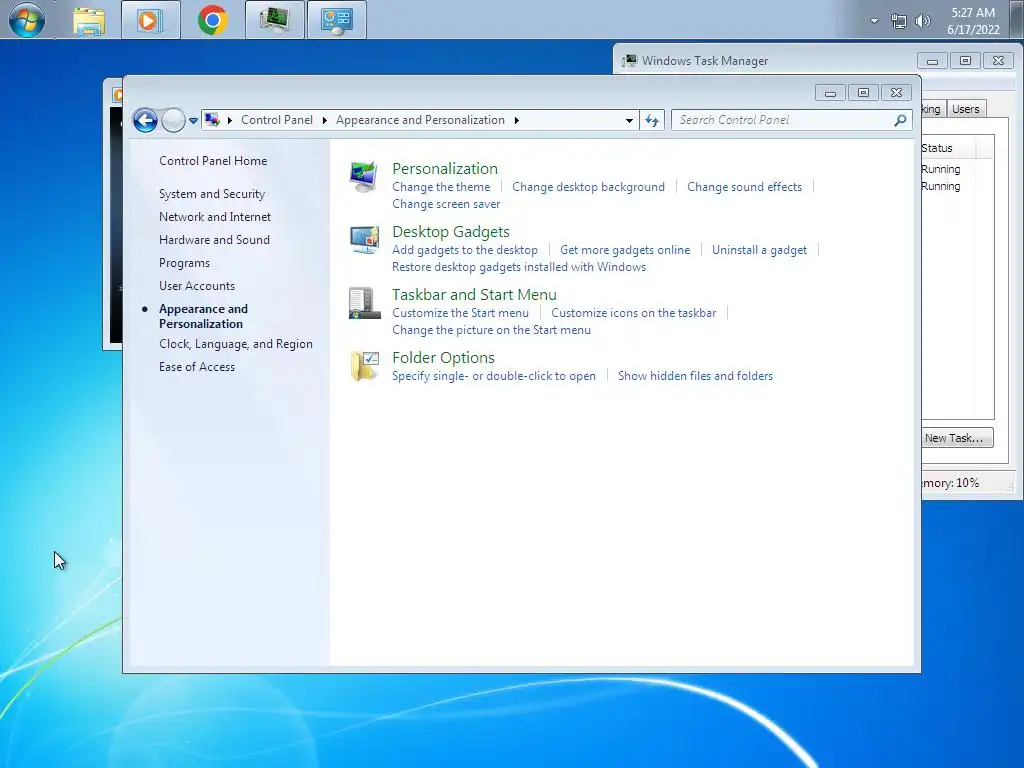Open the network tray icon
1024x768 pixels.
(899, 21)
